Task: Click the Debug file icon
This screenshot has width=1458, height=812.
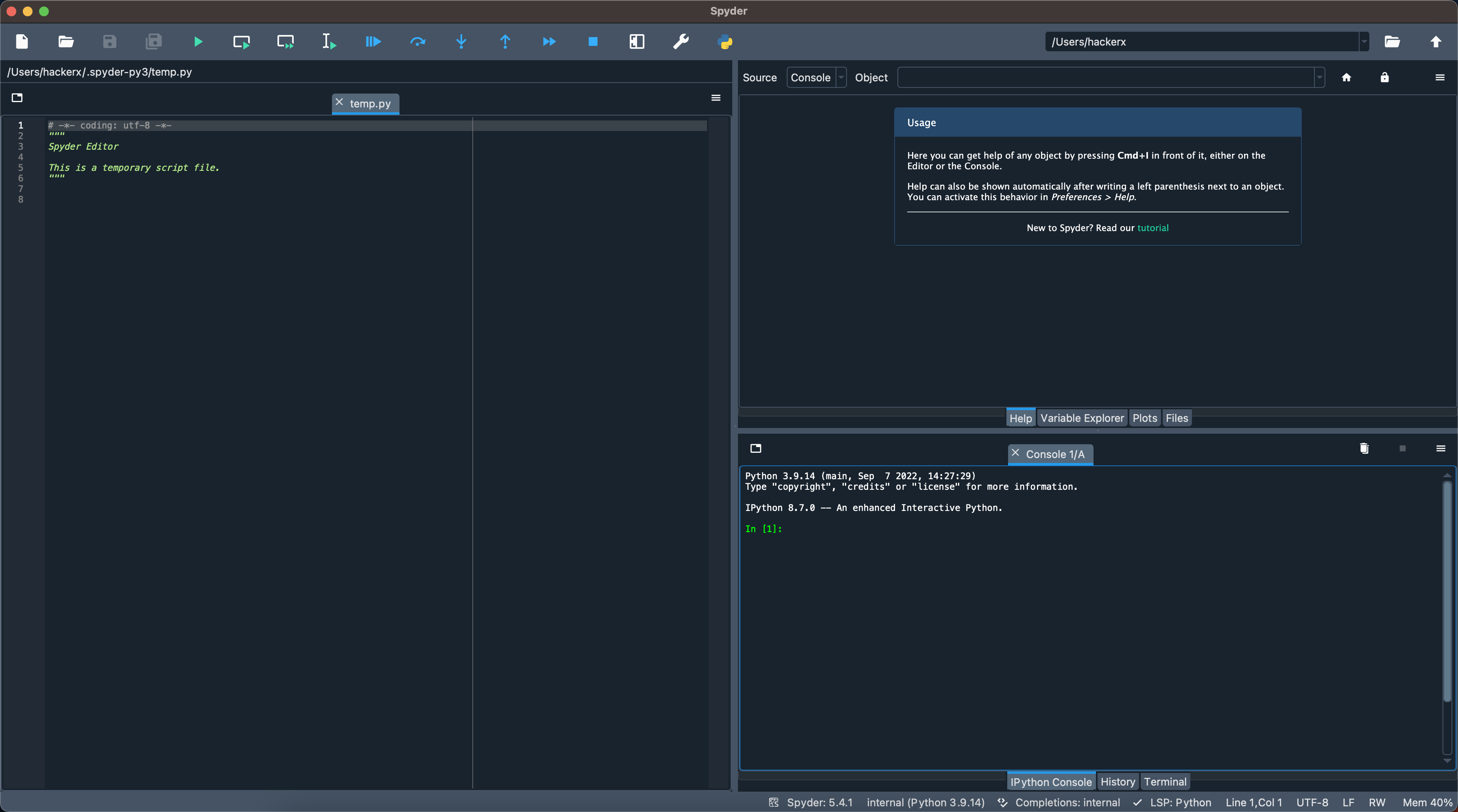Action: (373, 41)
